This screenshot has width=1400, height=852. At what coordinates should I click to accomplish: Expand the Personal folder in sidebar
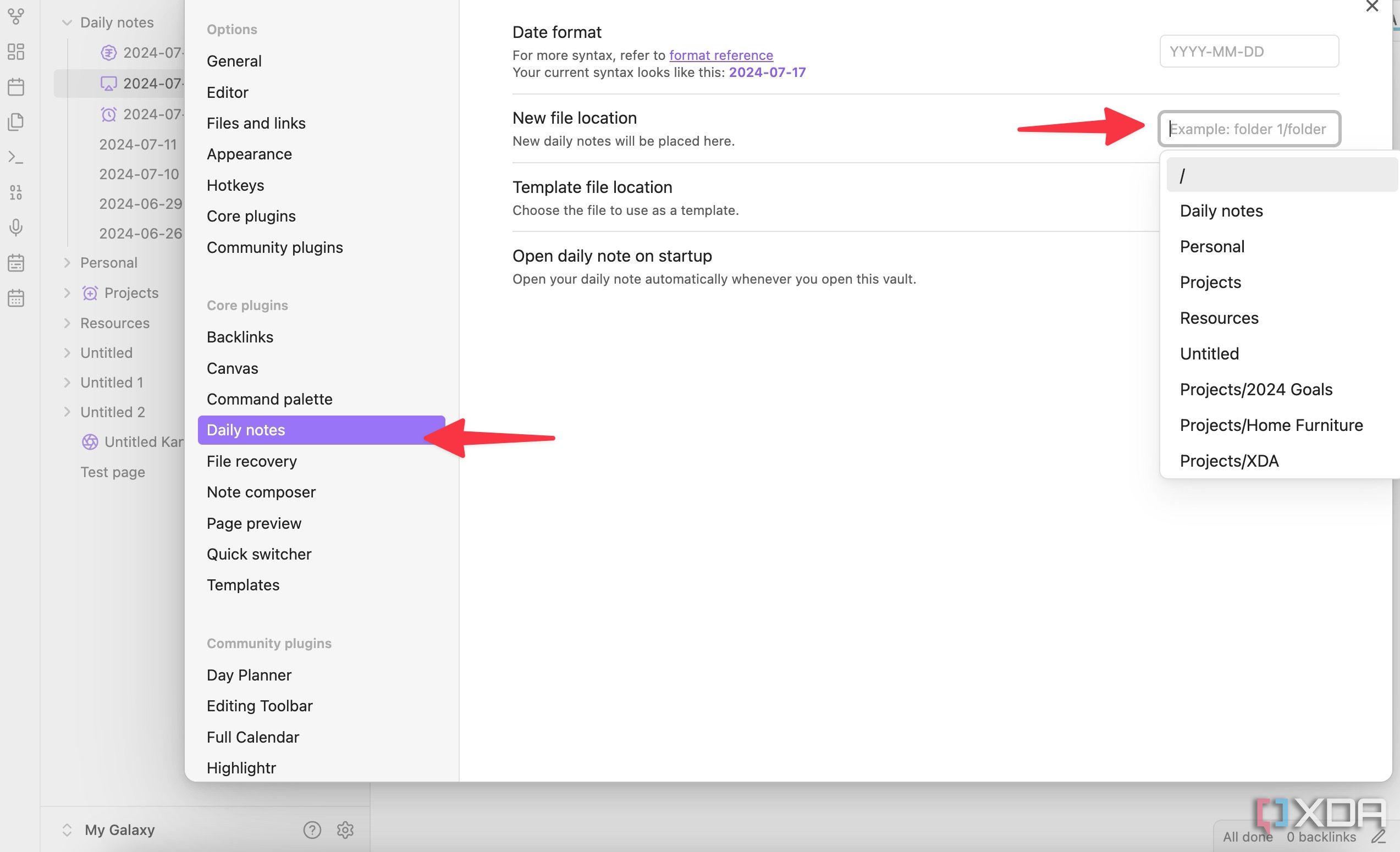pyautogui.click(x=65, y=262)
